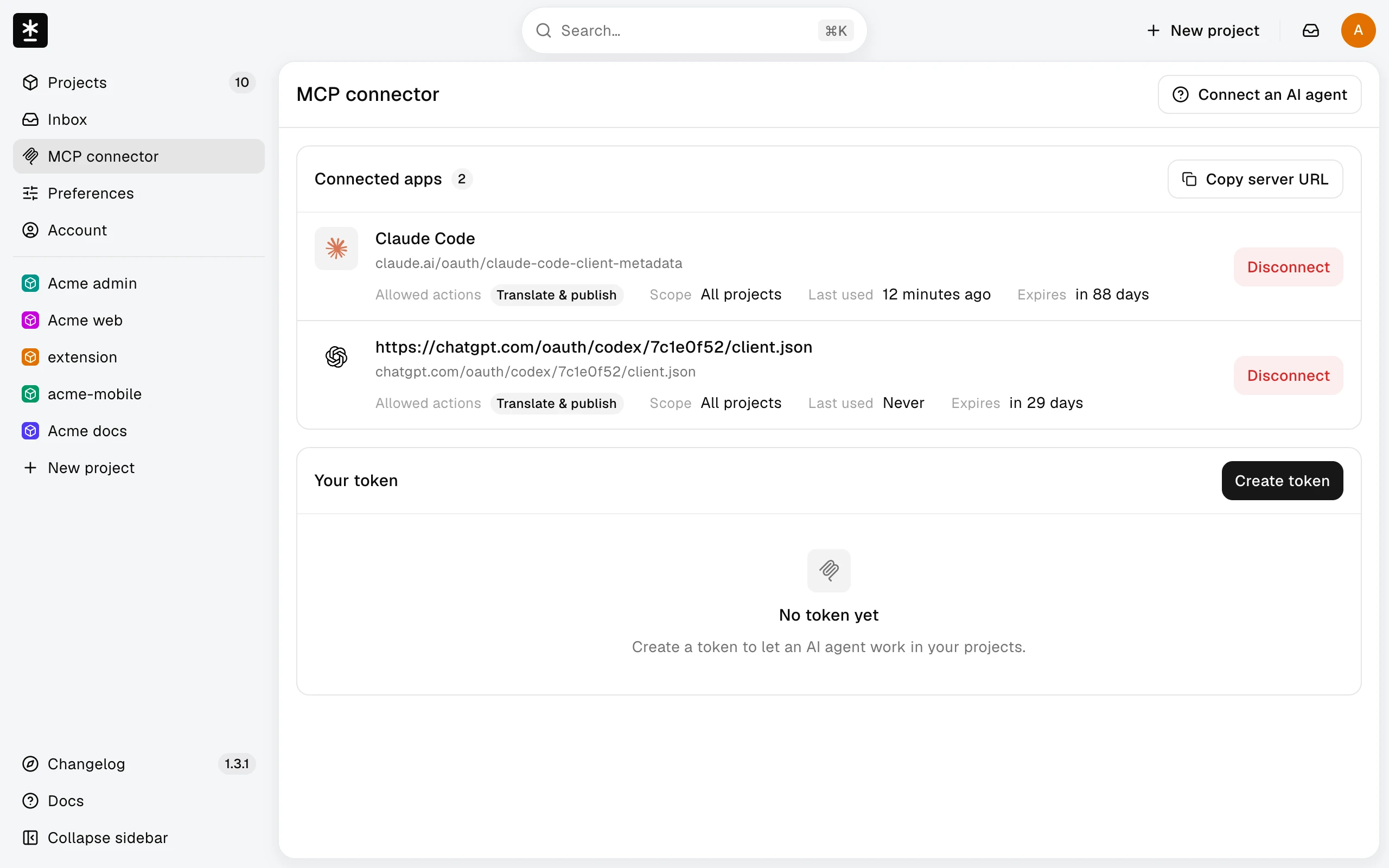Go to Inbox in the sidebar

(x=138, y=119)
